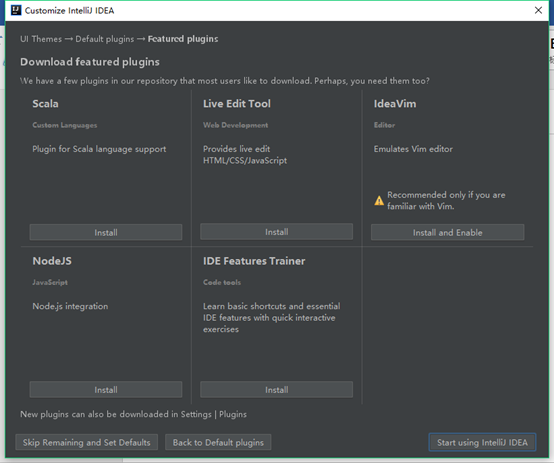Click the NodeJS plugin title

point(52,261)
